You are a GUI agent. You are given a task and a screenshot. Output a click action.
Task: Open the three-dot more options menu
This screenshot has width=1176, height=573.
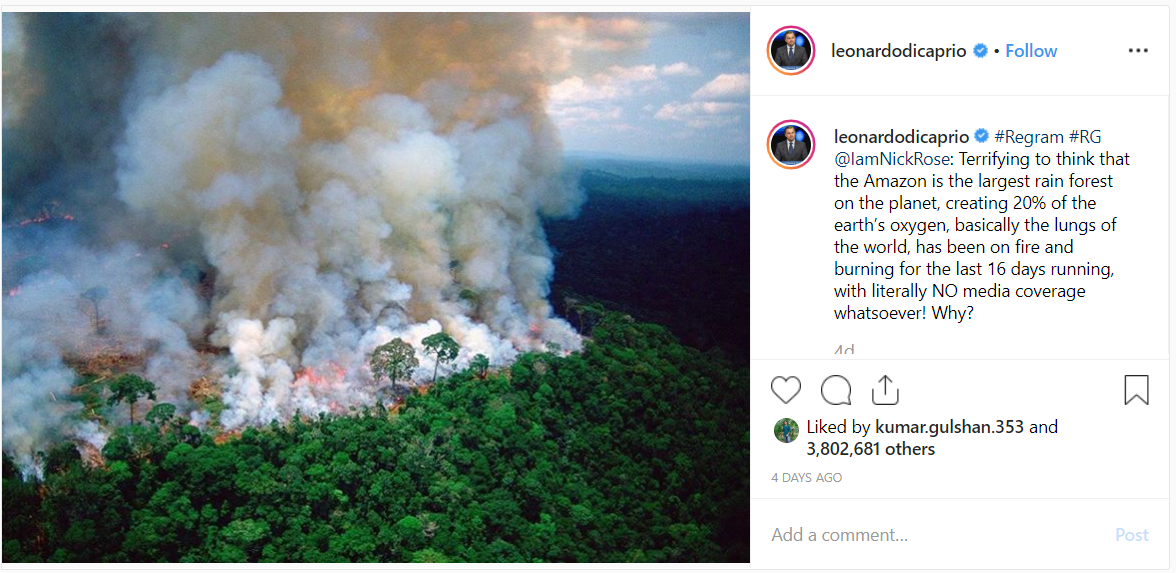click(x=1138, y=51)
